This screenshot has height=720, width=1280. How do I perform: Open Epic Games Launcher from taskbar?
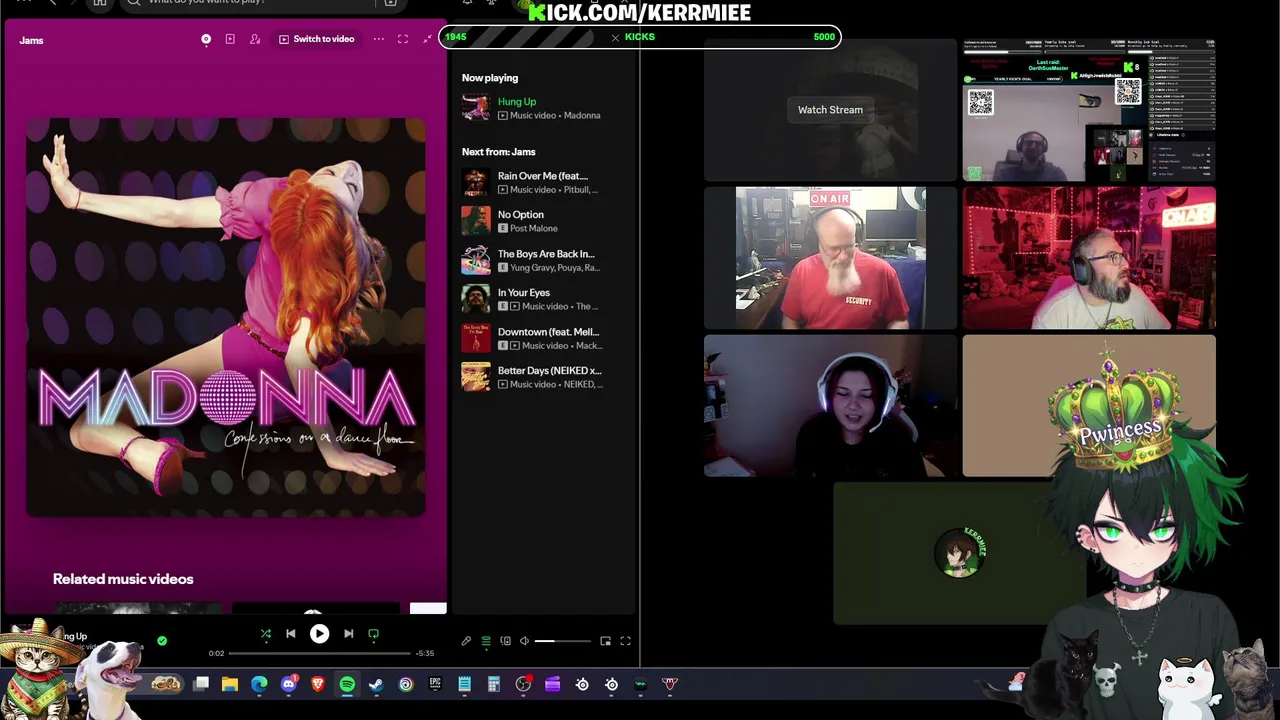435,684
